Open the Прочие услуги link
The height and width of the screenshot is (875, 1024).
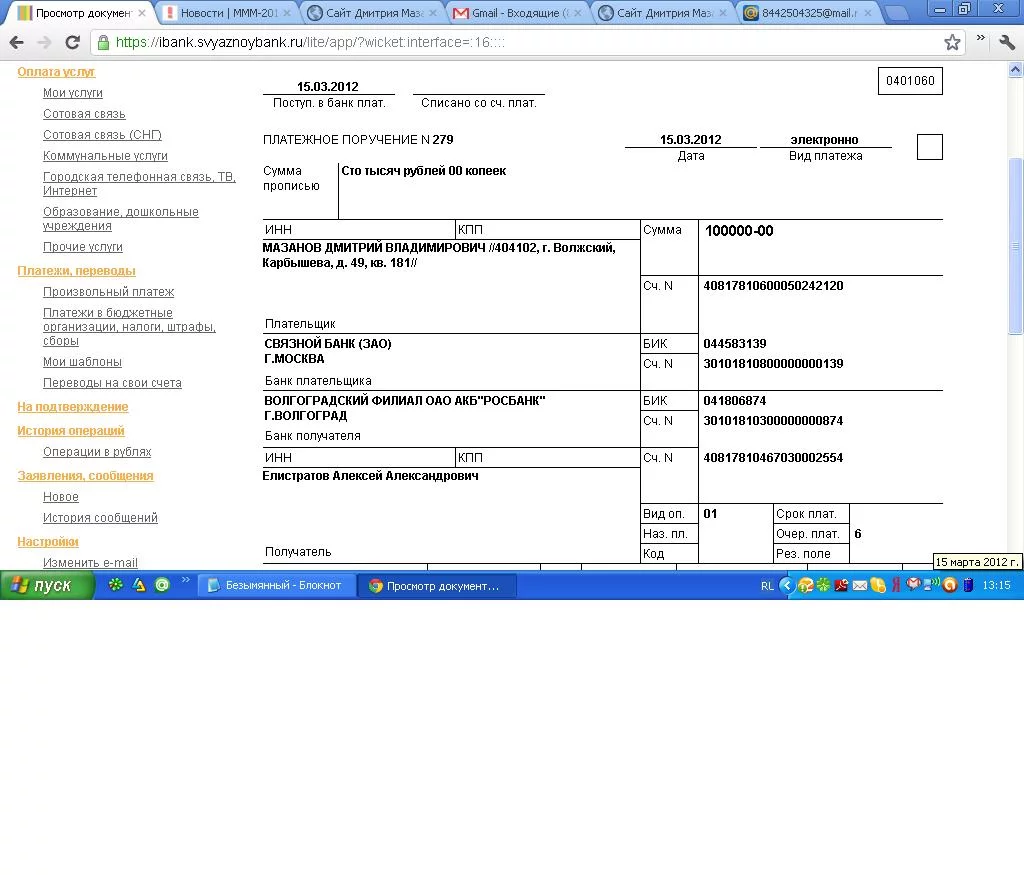click(x=83, y=247)
